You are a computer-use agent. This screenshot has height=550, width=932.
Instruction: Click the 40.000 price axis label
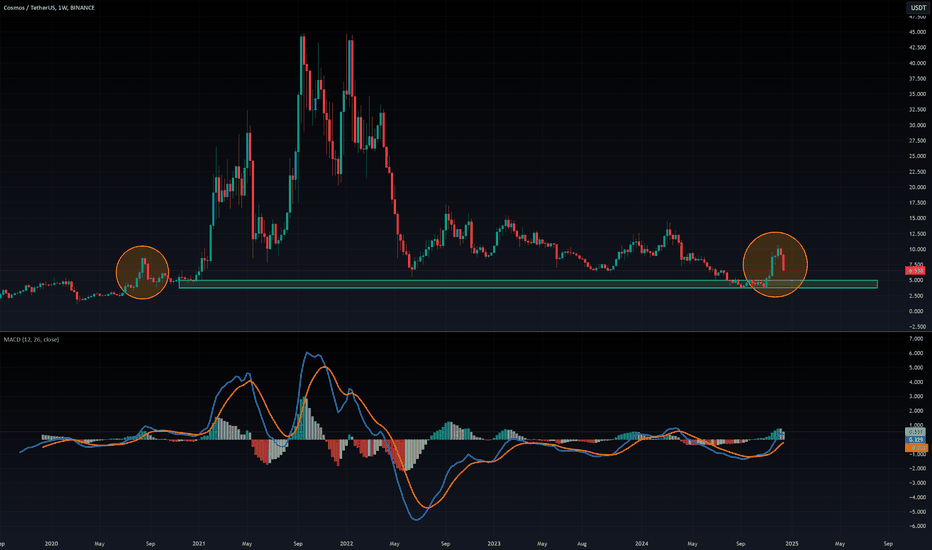point(917,63)
